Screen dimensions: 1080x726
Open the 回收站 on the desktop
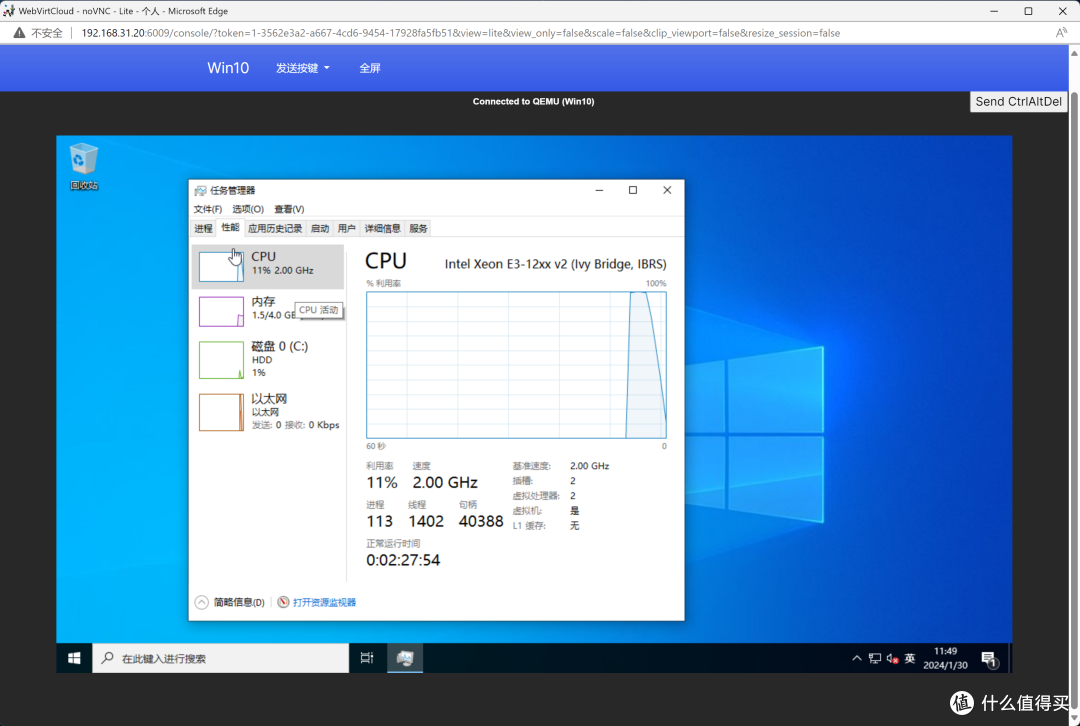(84, 160)
